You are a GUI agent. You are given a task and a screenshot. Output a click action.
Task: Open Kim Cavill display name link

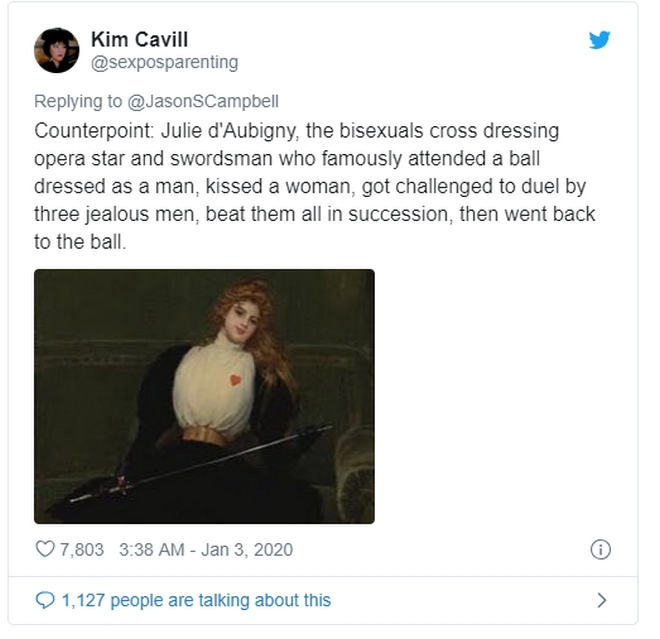(x=139, y=40)
